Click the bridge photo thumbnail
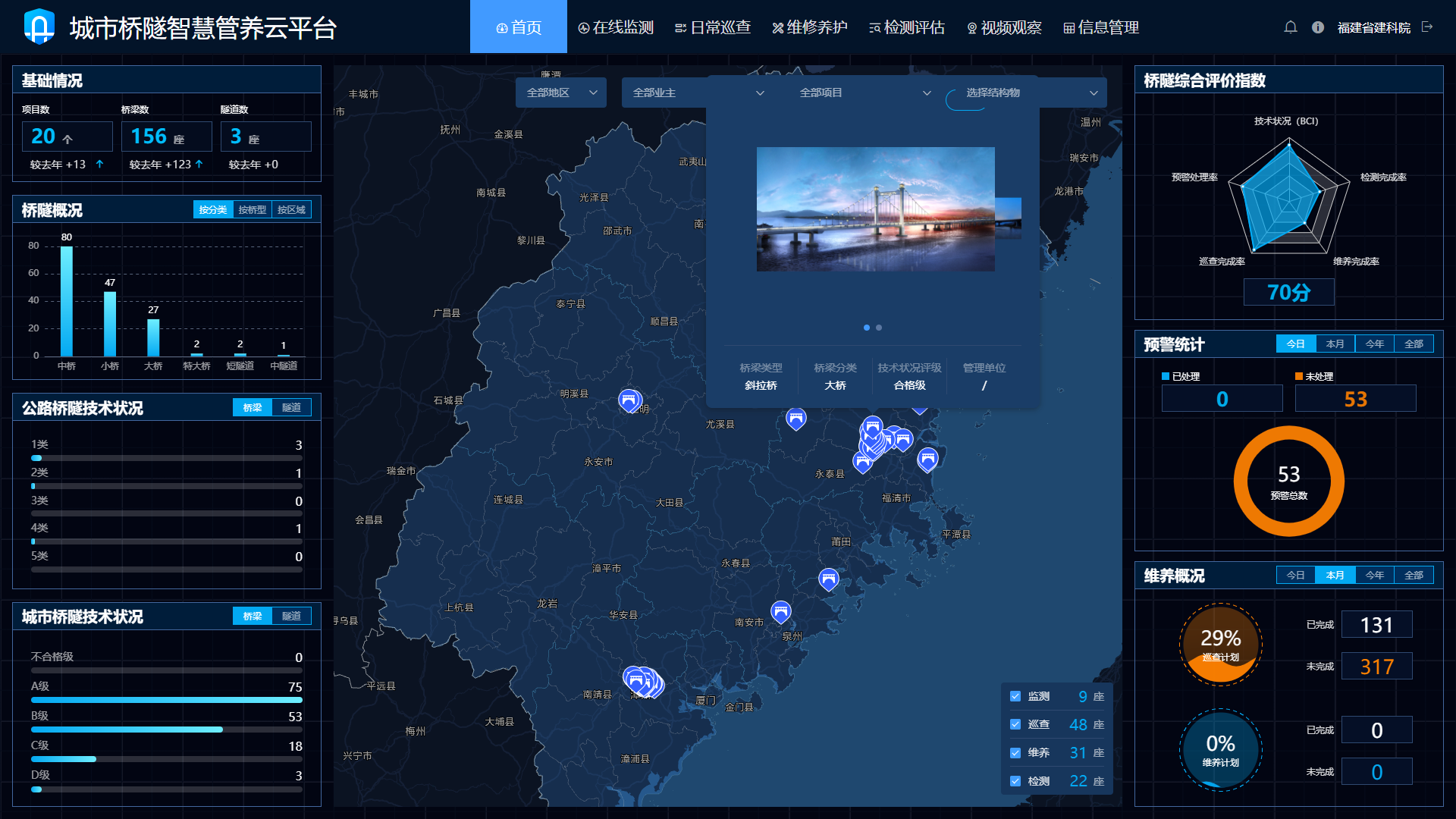 [x=875, y=209]
